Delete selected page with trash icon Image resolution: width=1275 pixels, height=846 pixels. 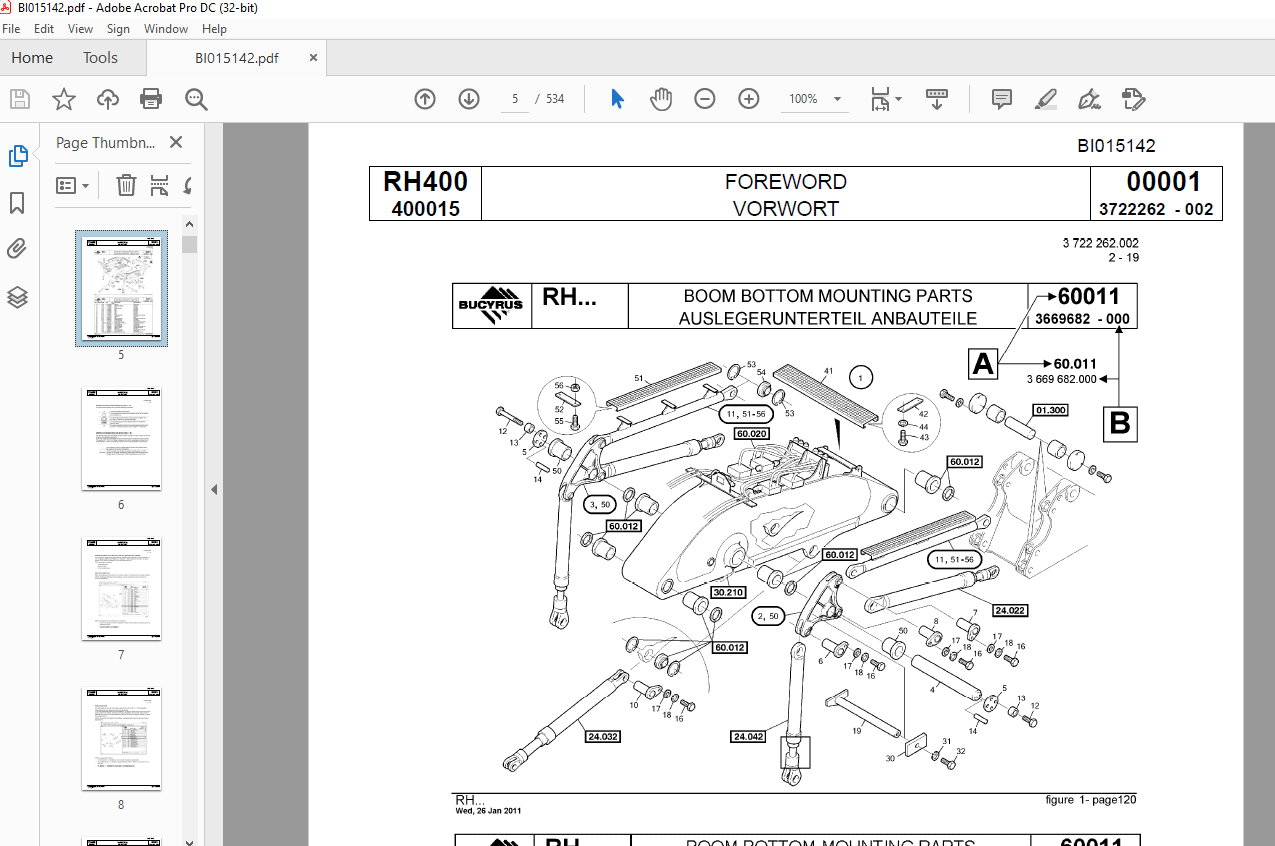tap(126, 185)
